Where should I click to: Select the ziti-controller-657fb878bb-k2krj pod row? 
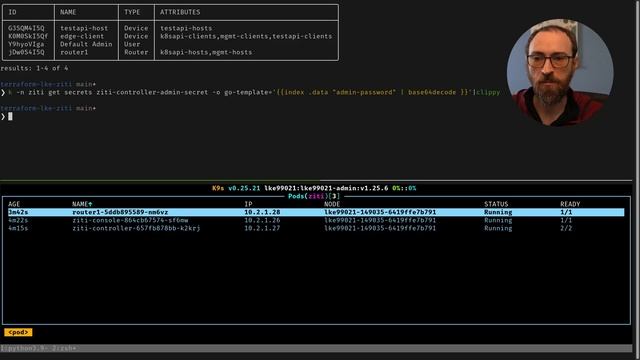point(316,228)
